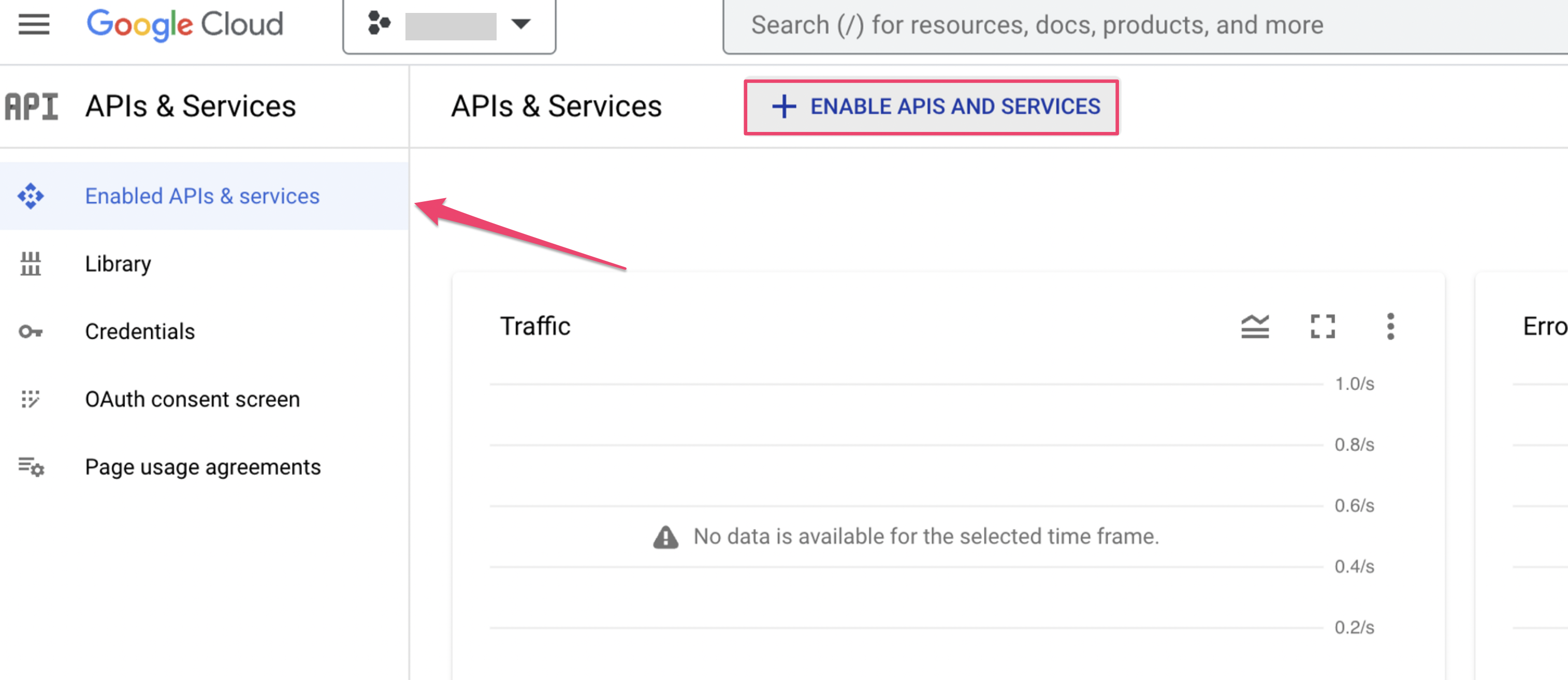
Task: Focus the resources search field
Action: (x=1145, y=25)
